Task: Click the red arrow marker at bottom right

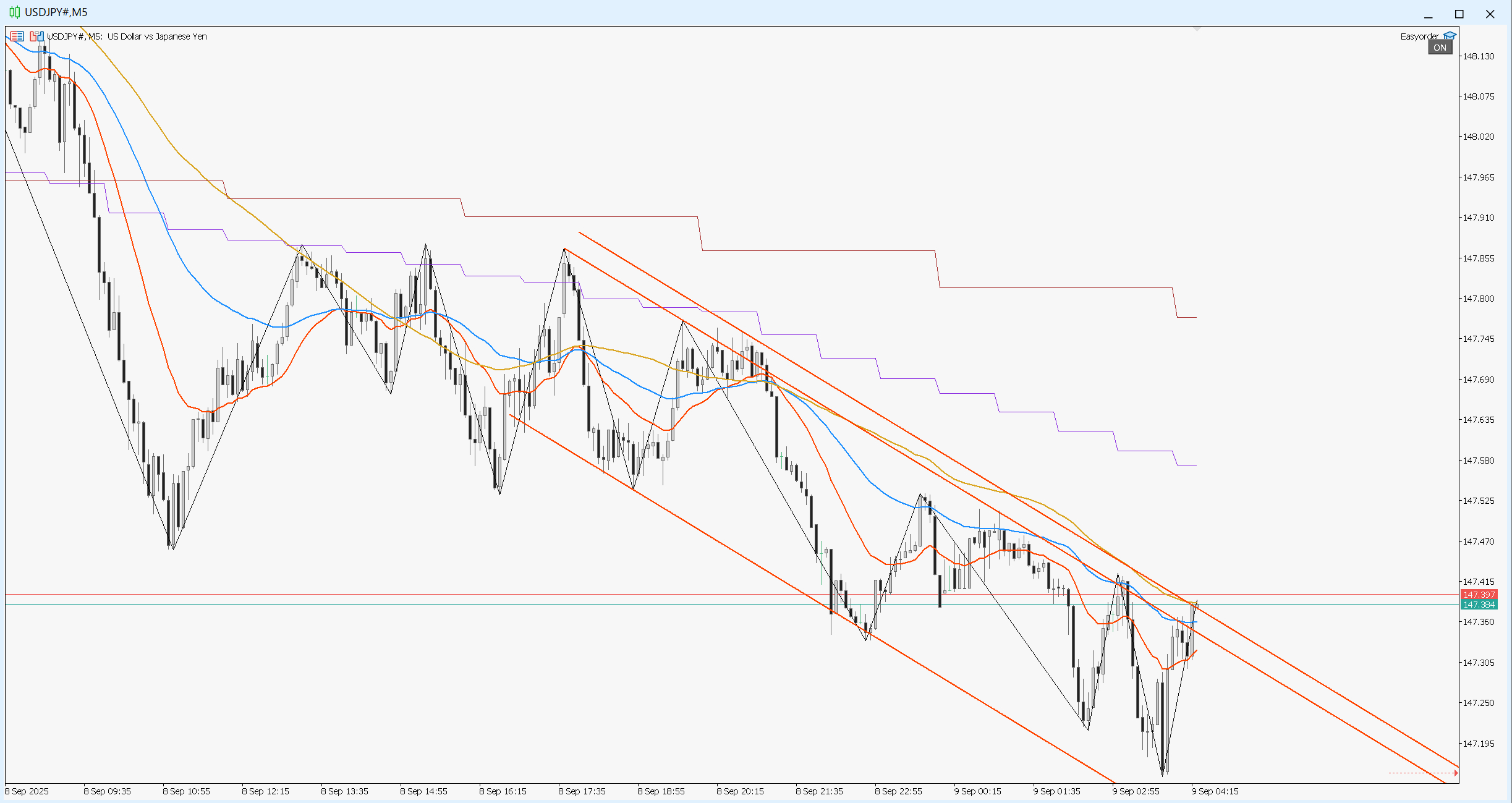Action: tap(1456, 773)
